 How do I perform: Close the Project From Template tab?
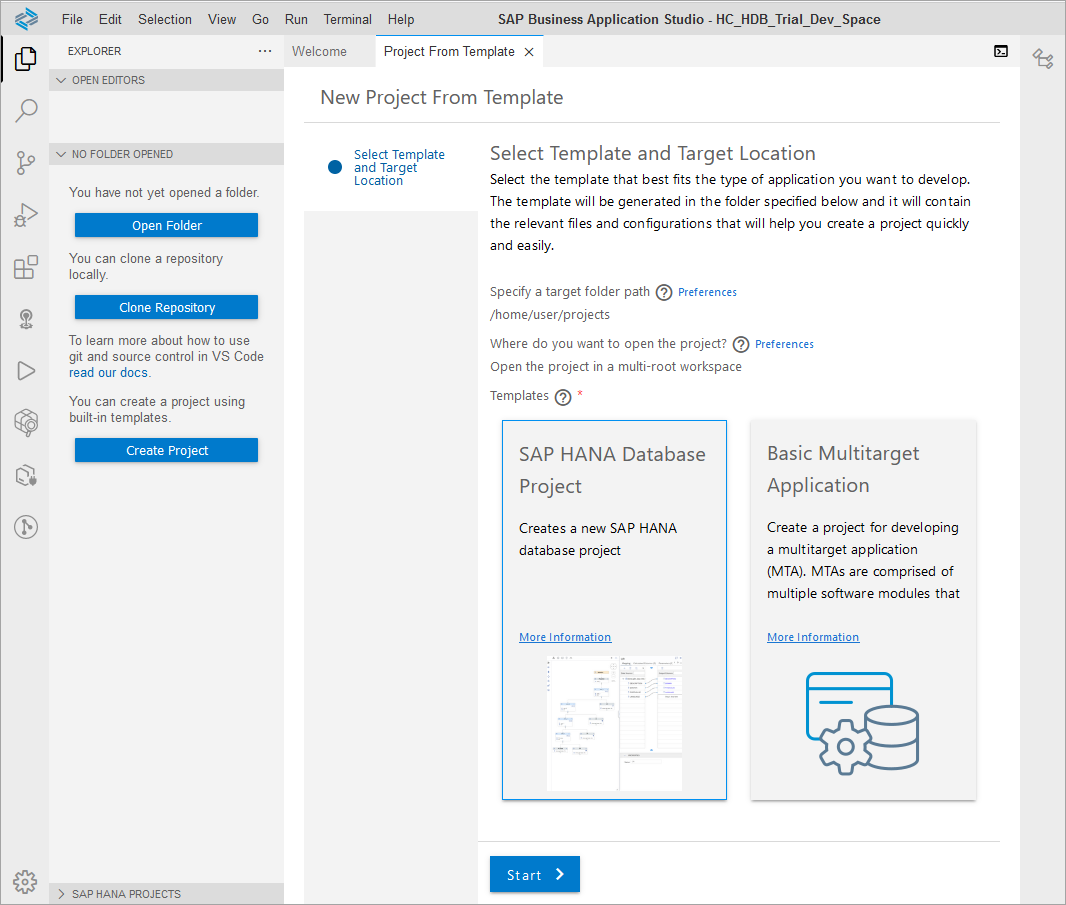[529, 52]
